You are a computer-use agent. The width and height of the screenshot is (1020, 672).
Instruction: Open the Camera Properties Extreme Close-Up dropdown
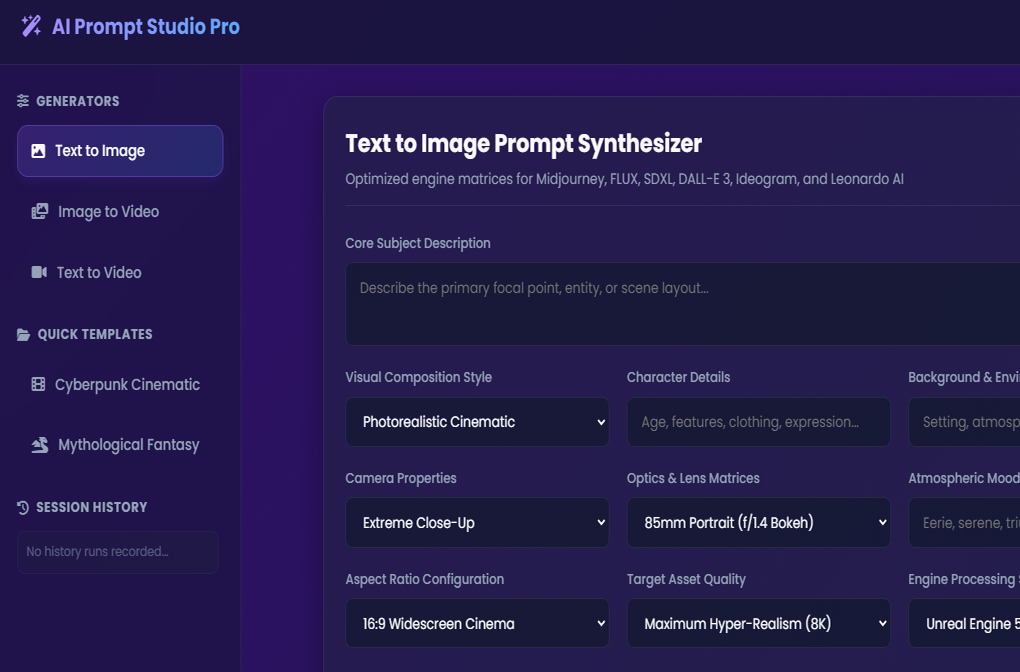pyautogui.click(x=477, y=522)
